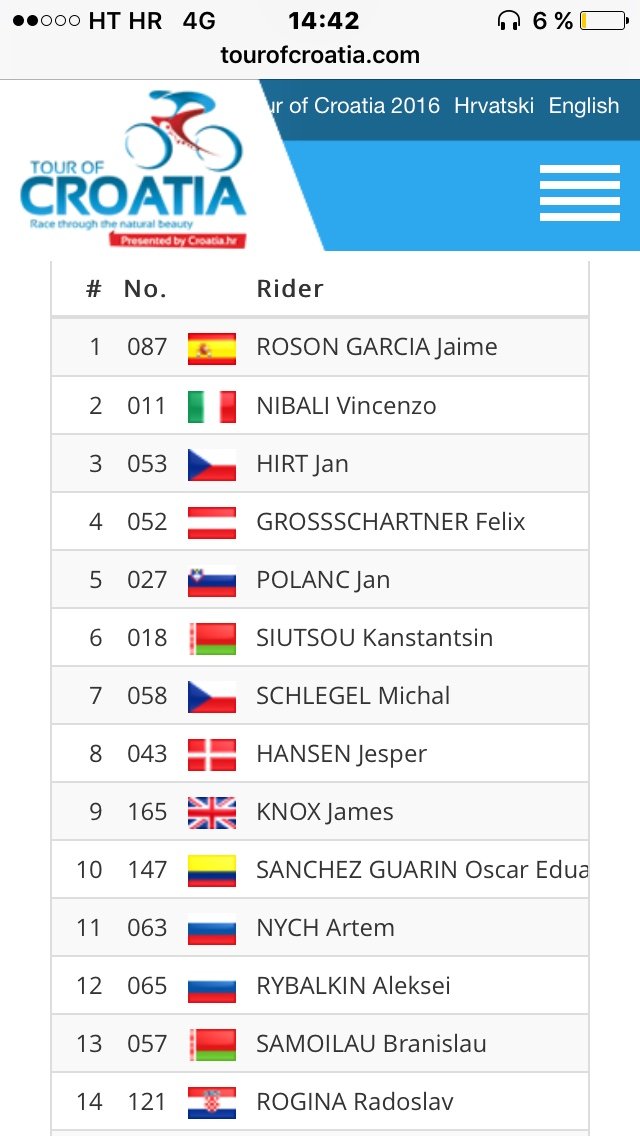
Task: Tap the Colombian flag beside Sanchez Guarin
Action: click(x=212, y=870)
